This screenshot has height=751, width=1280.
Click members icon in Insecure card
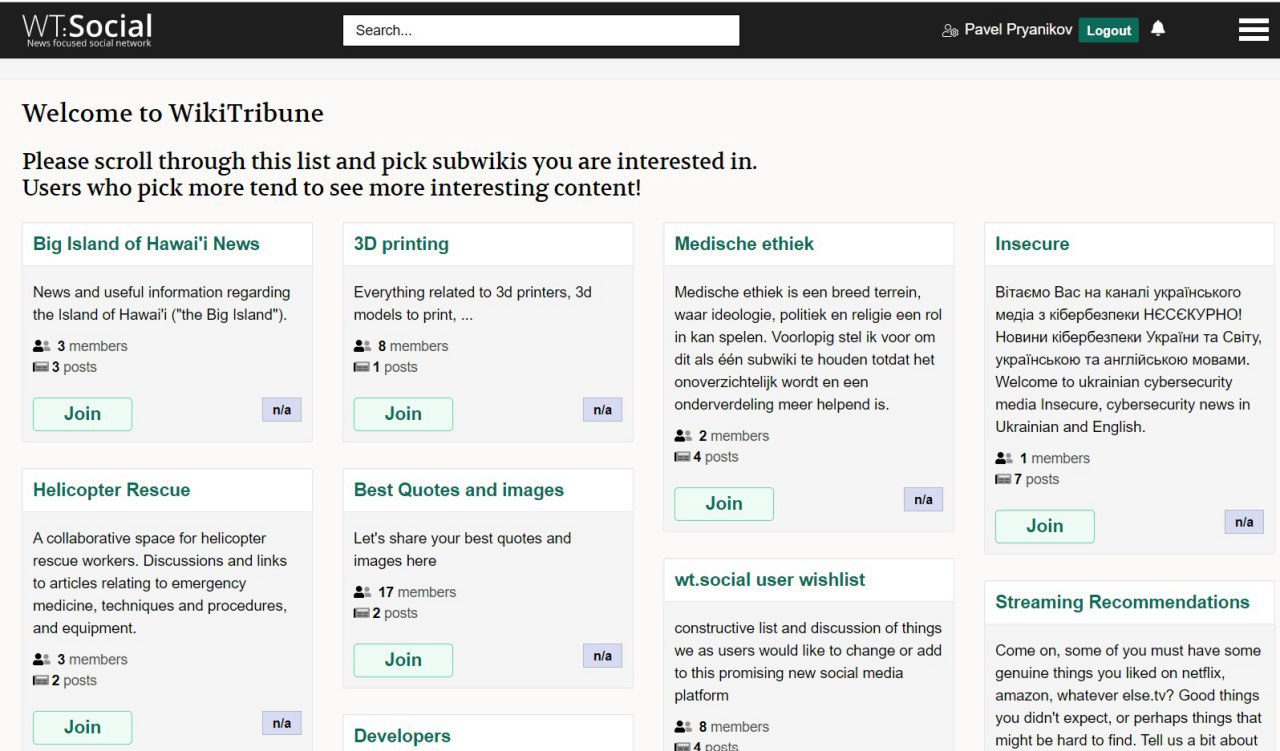(1004, 458)
